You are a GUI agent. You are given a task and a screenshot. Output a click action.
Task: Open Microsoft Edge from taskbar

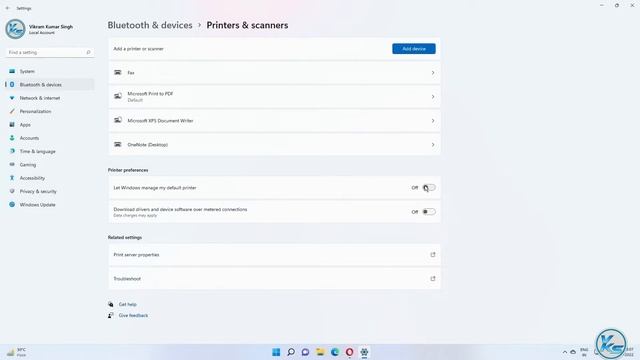pyautogui.click(x=335, y=352)
